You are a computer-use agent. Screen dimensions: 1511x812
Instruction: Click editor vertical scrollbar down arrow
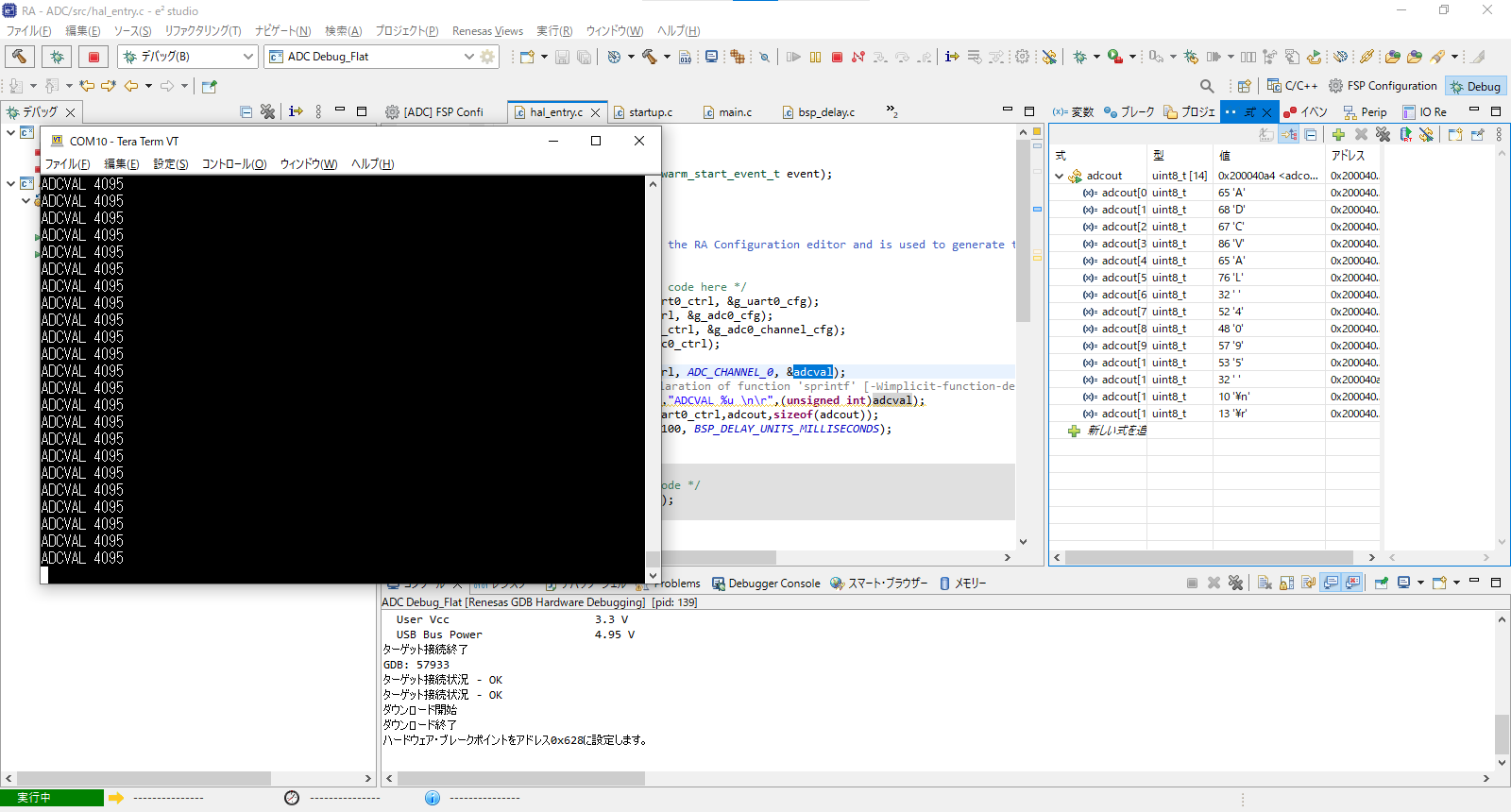(1023, 542)
